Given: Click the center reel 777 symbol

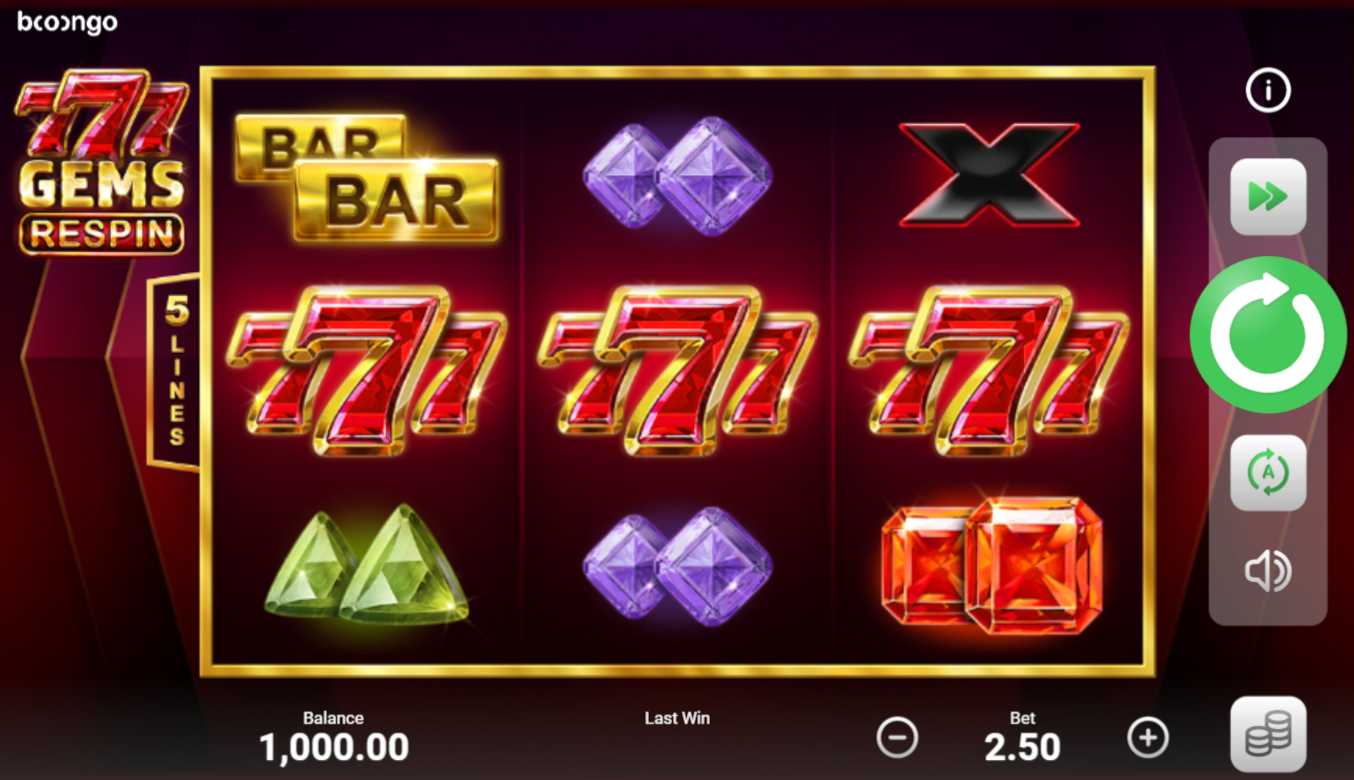Looking at the screenshot, I should pos(677,370).
